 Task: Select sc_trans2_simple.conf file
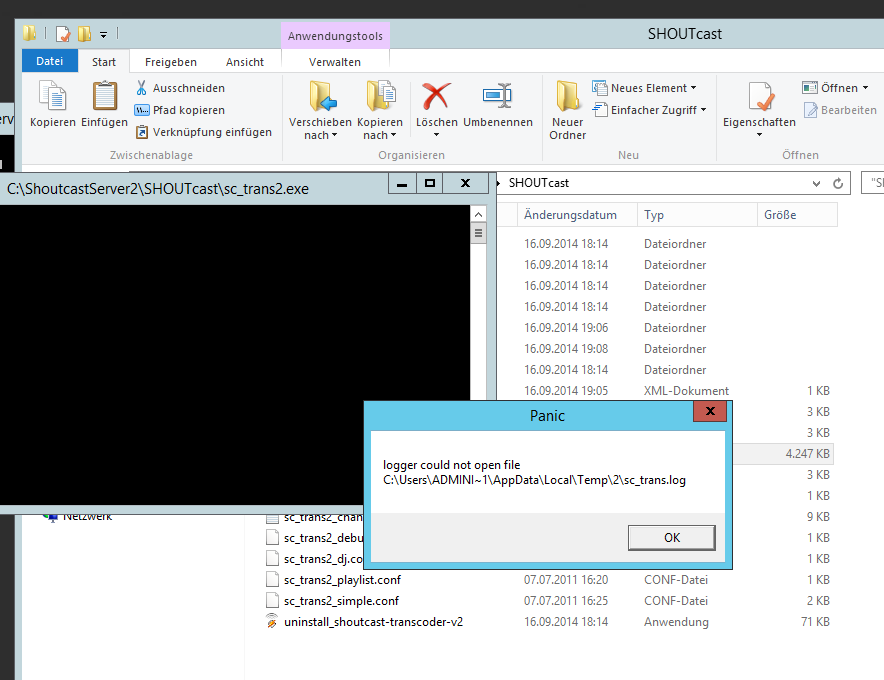pos(341,601)
